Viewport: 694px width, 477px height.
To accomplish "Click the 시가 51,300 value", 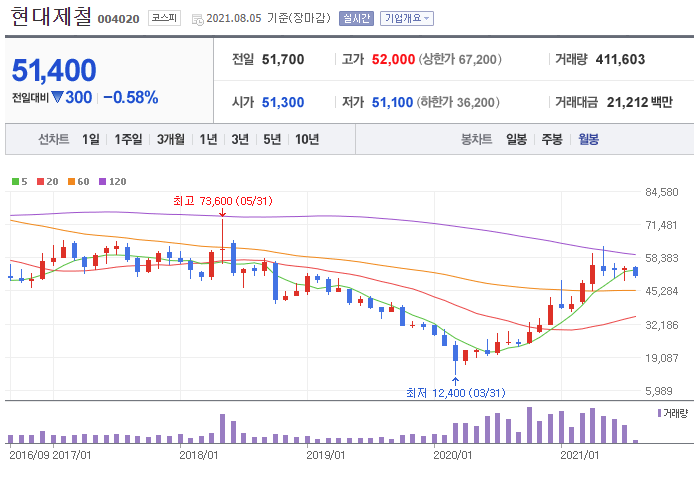I will (x=283, y=102).
